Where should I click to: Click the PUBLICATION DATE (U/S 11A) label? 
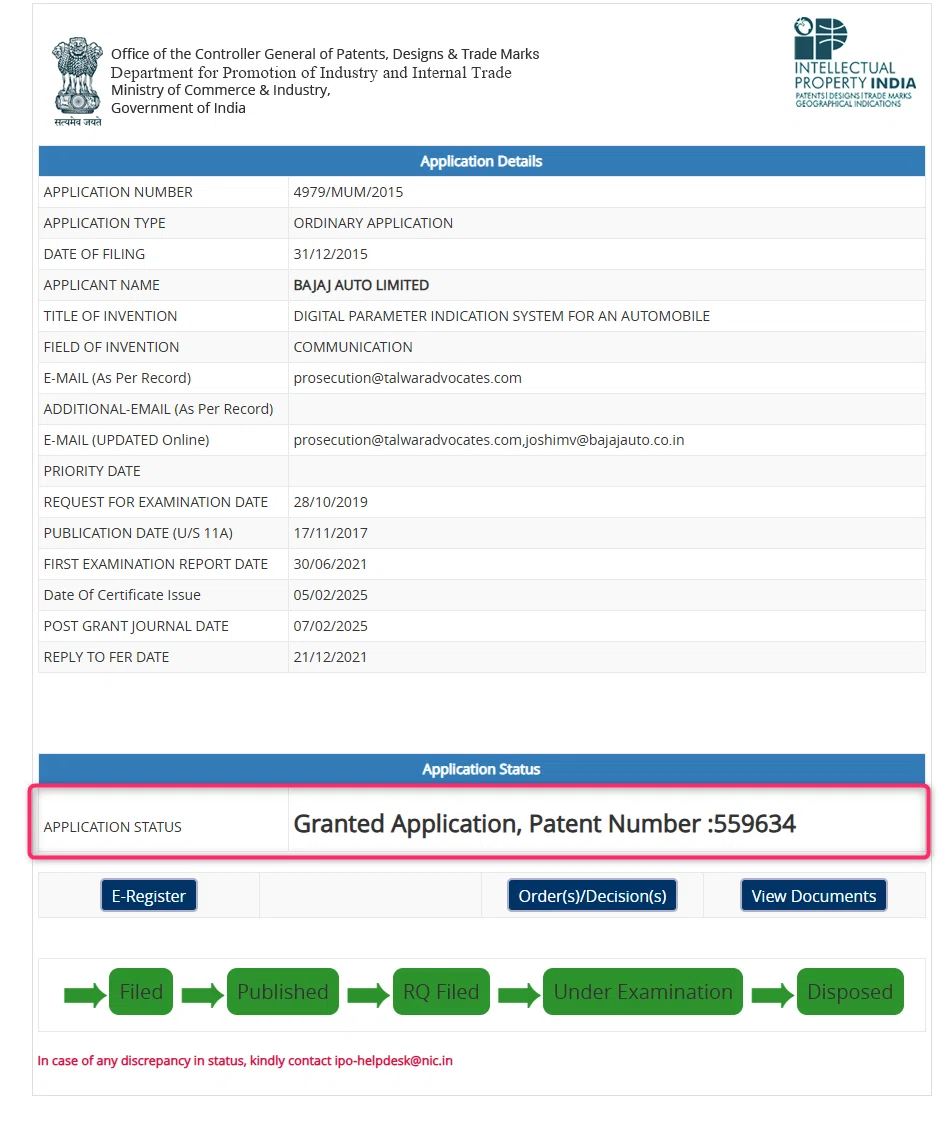pos(138,533)
